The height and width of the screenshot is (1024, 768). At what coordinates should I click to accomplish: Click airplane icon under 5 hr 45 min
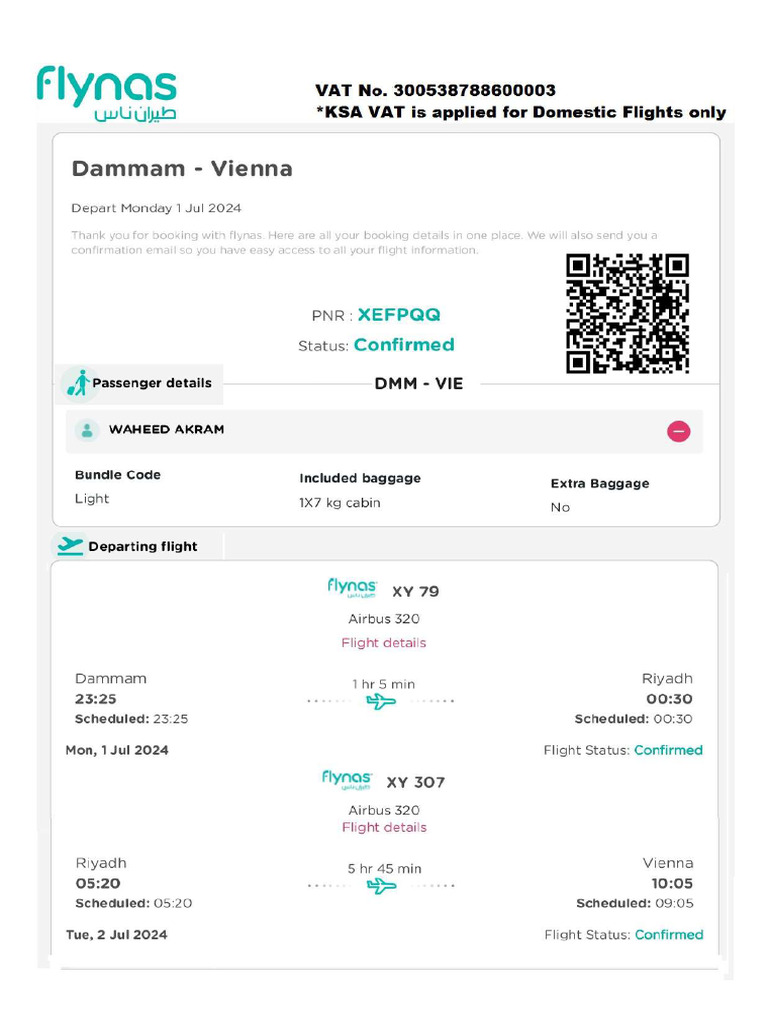click(x=381, y=886)
